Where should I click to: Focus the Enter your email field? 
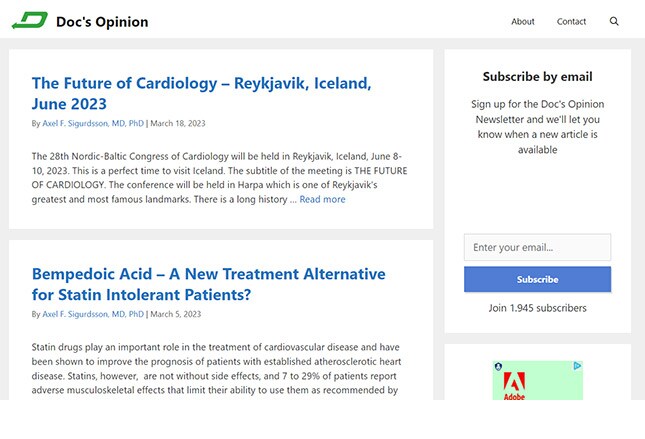(537, 247)
